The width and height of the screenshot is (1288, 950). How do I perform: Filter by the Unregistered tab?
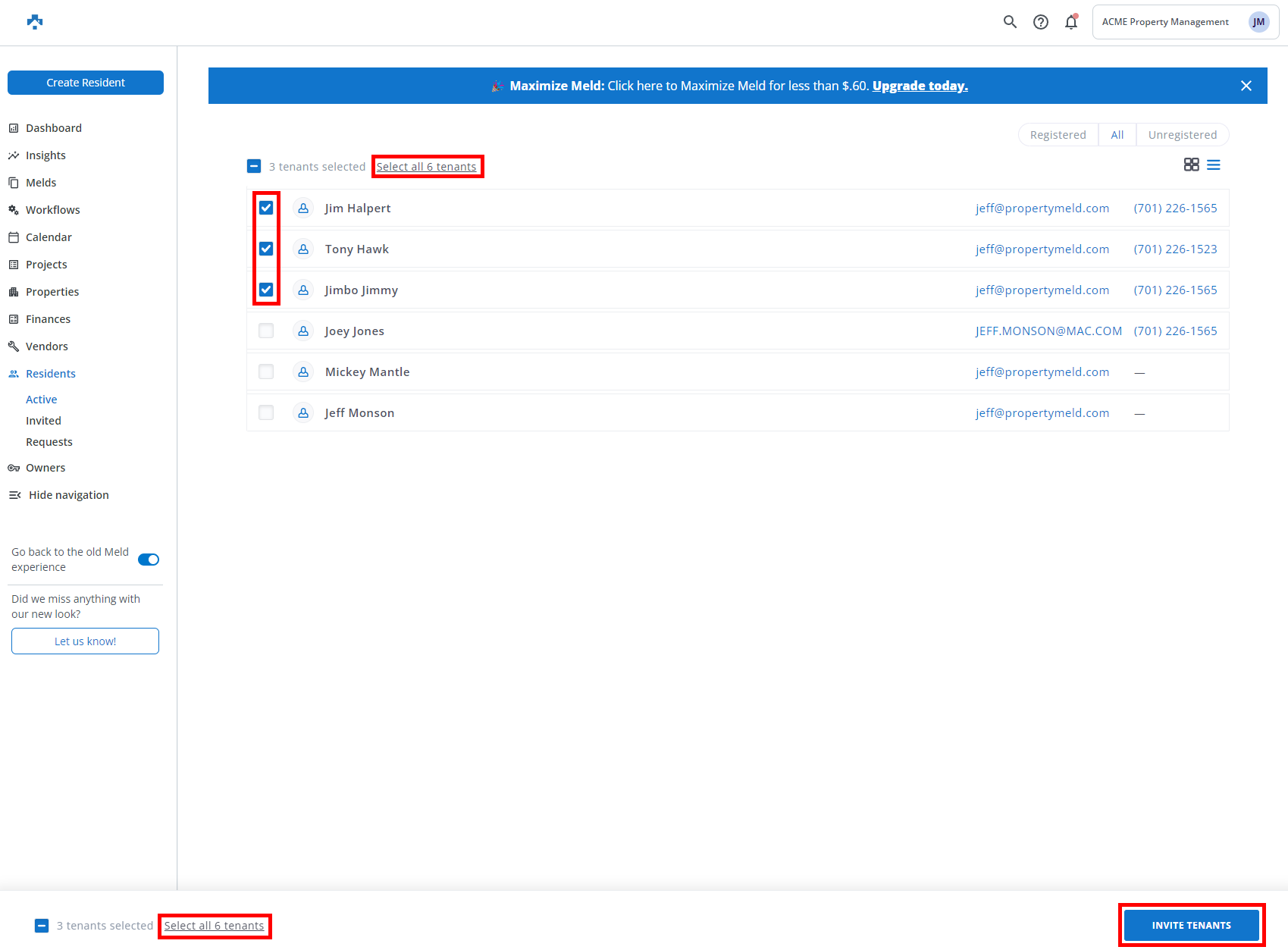point(1182,135)
